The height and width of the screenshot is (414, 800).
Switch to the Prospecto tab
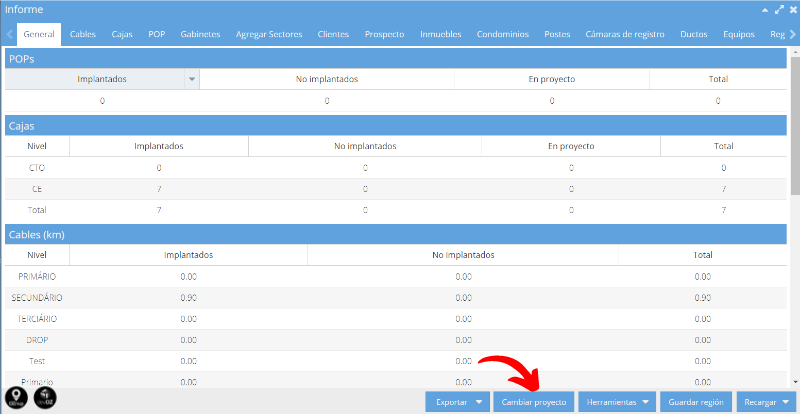(x=384, y=35)
